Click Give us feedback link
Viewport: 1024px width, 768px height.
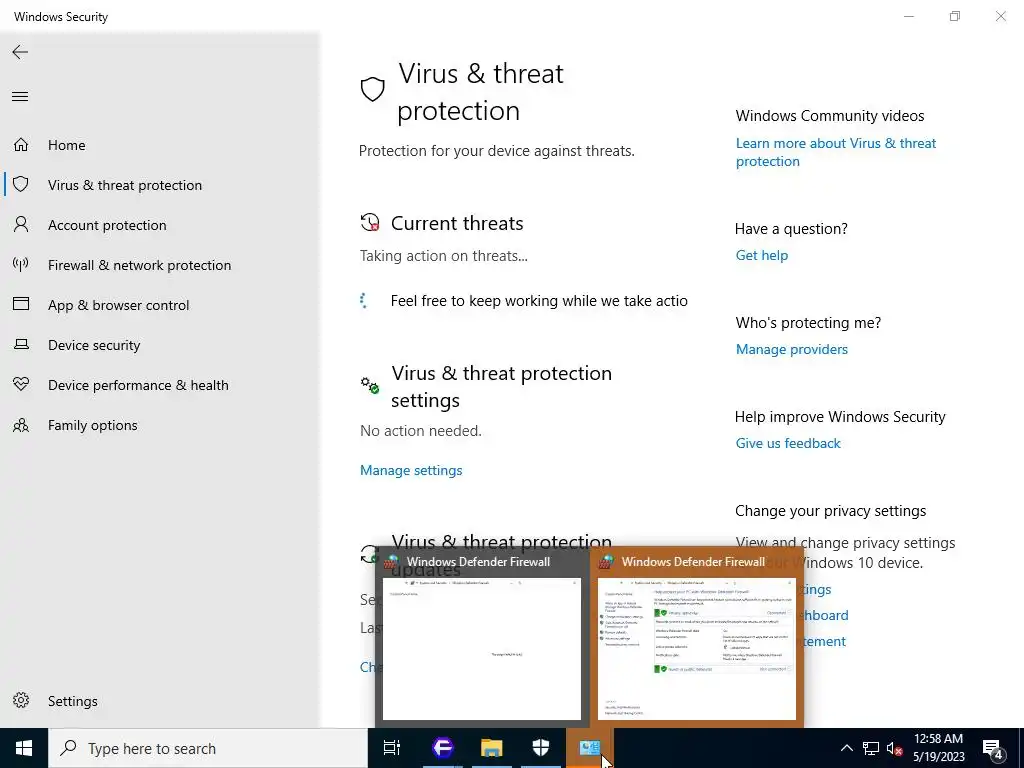coord(788,443)
